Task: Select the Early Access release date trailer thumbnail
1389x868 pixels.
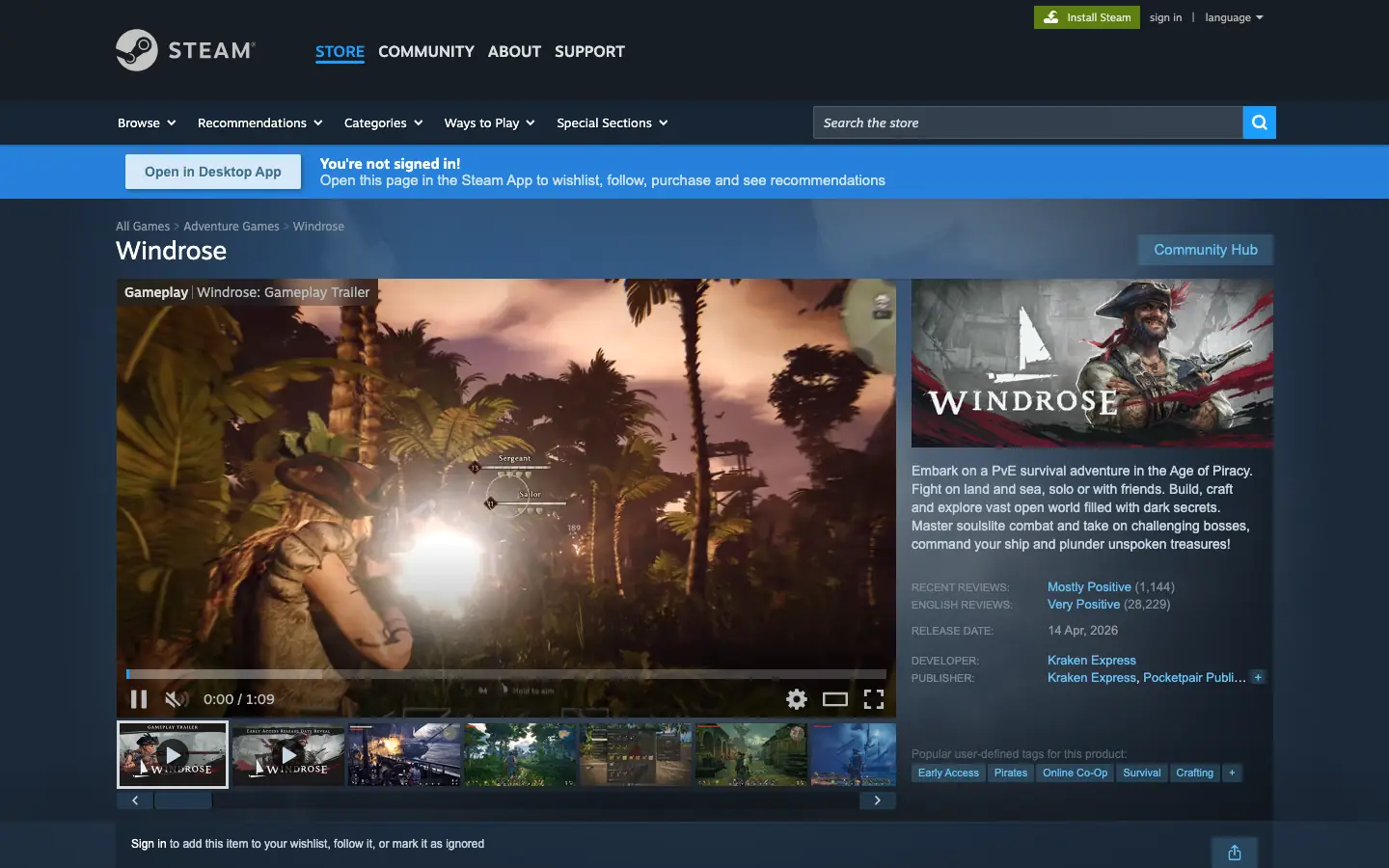Action: tap(288, 754)
